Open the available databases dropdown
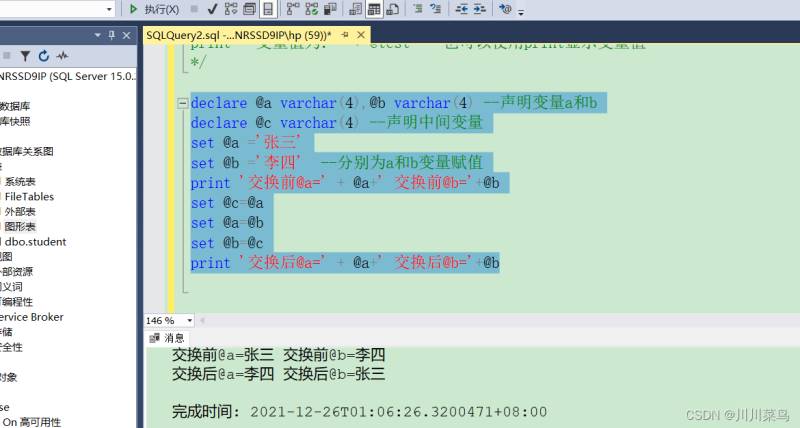Screen dimensions: 800x428 [109, 9]
